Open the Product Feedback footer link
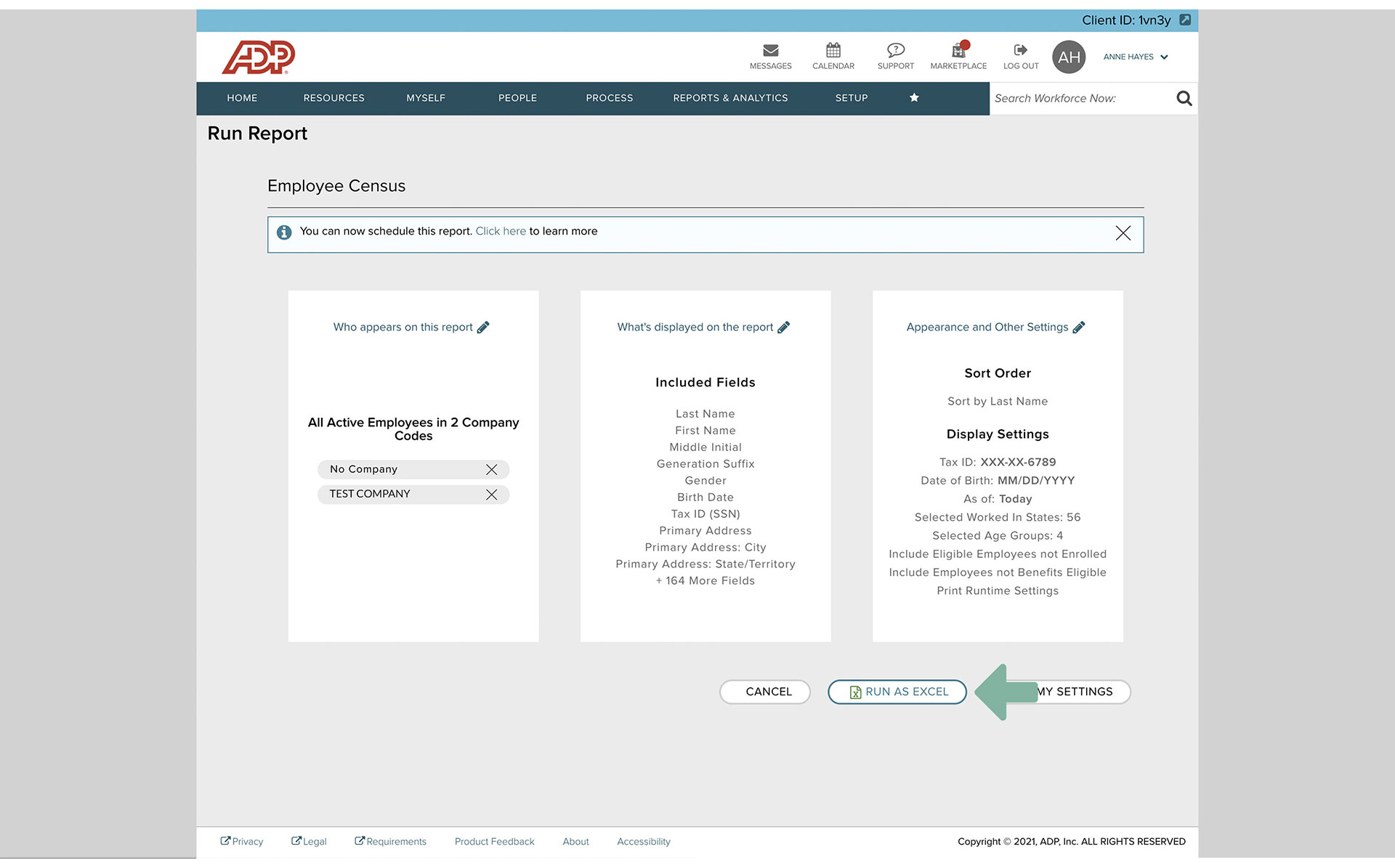This screenshot has width=1395, height=868. 494,841
